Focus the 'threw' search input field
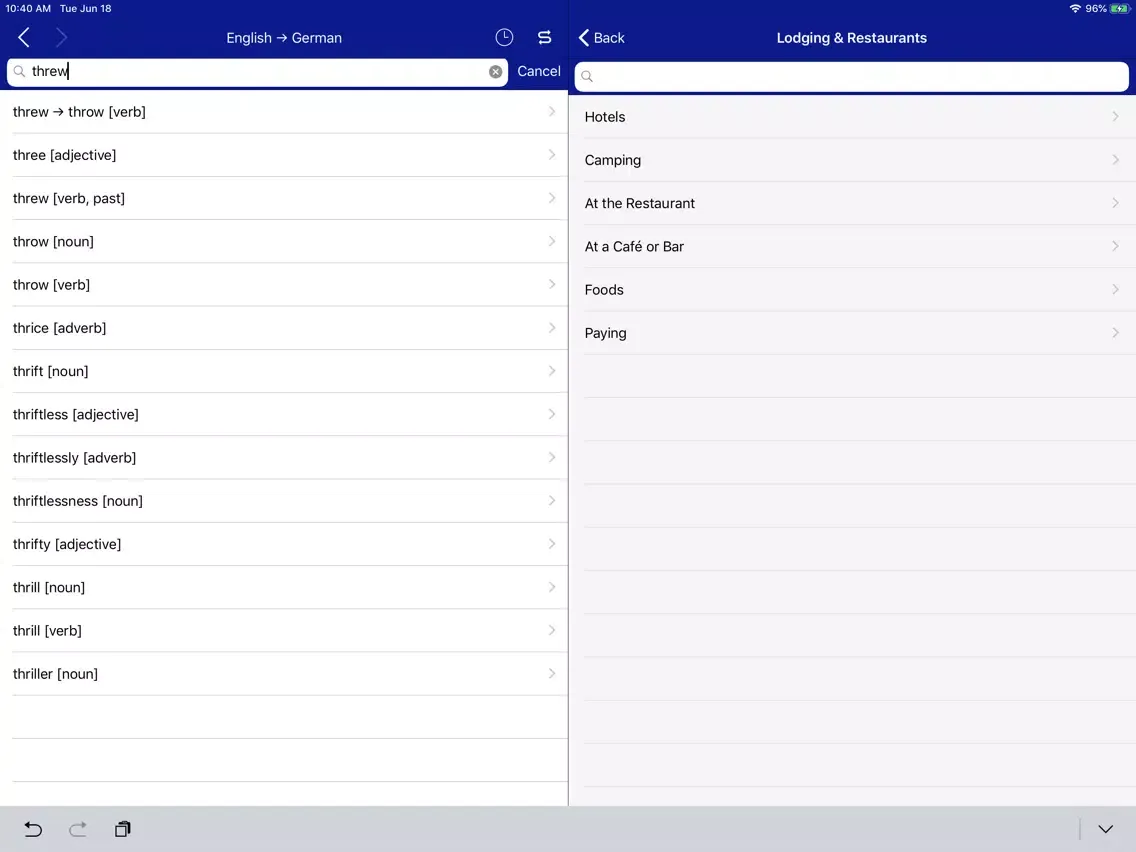 tap(257, 72)
